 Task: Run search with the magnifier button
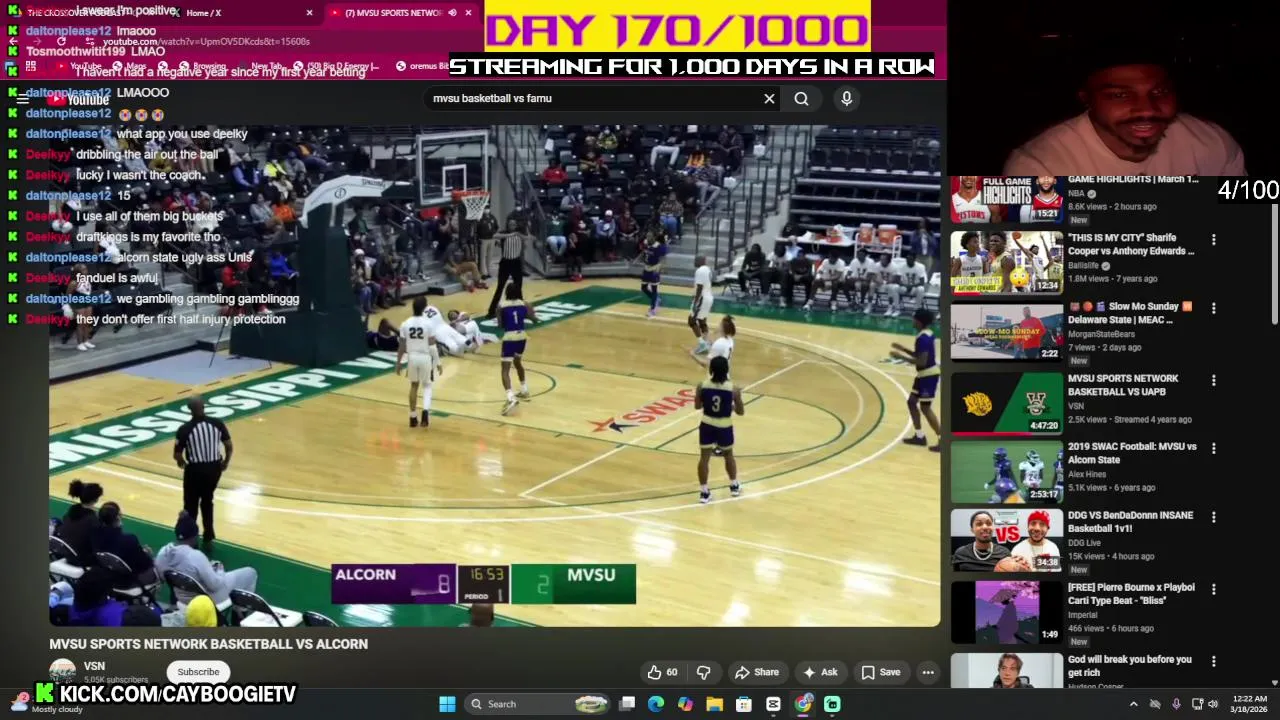click(x=801, y=99)
